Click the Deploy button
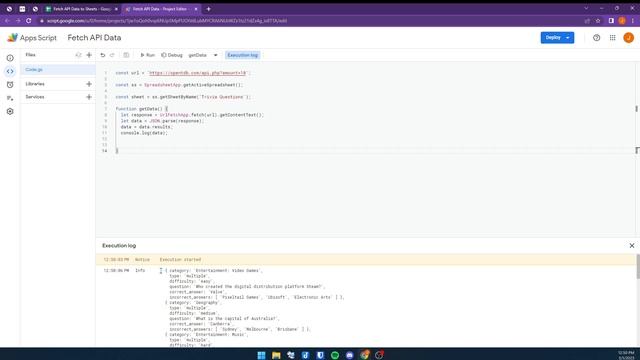 pyautogui.click(x=553, y=38)
